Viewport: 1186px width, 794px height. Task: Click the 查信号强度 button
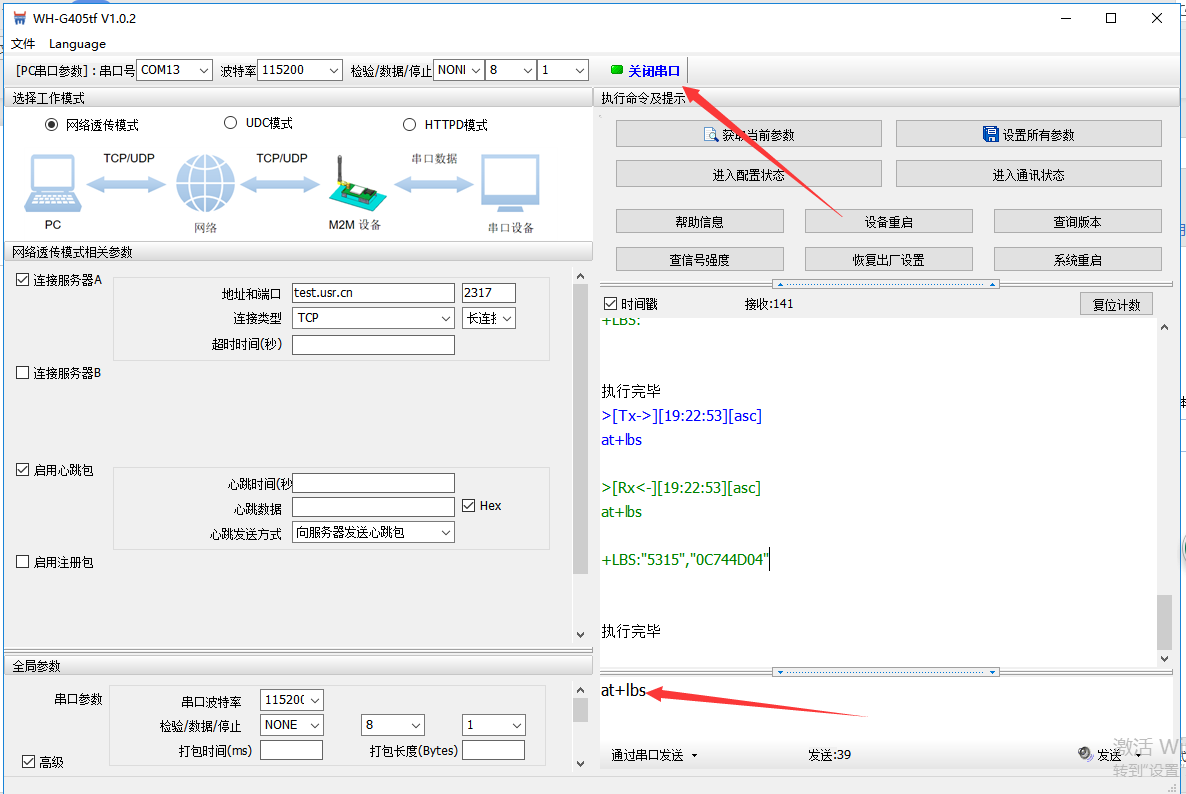point(699,260)
